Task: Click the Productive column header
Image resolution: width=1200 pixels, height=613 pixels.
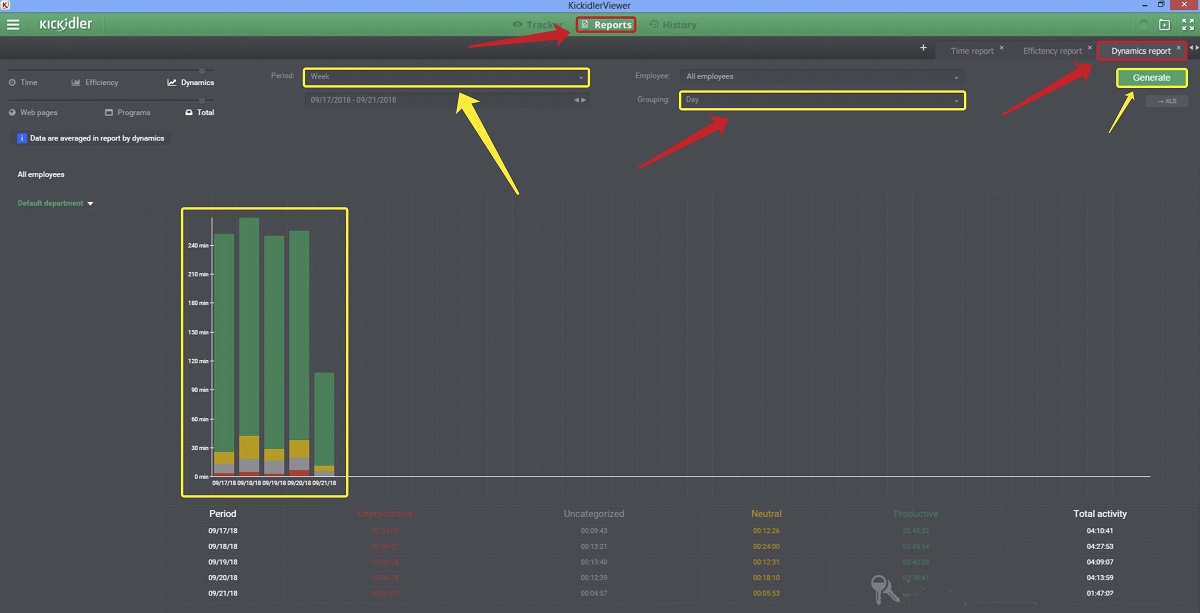Action: coord(916,514)
